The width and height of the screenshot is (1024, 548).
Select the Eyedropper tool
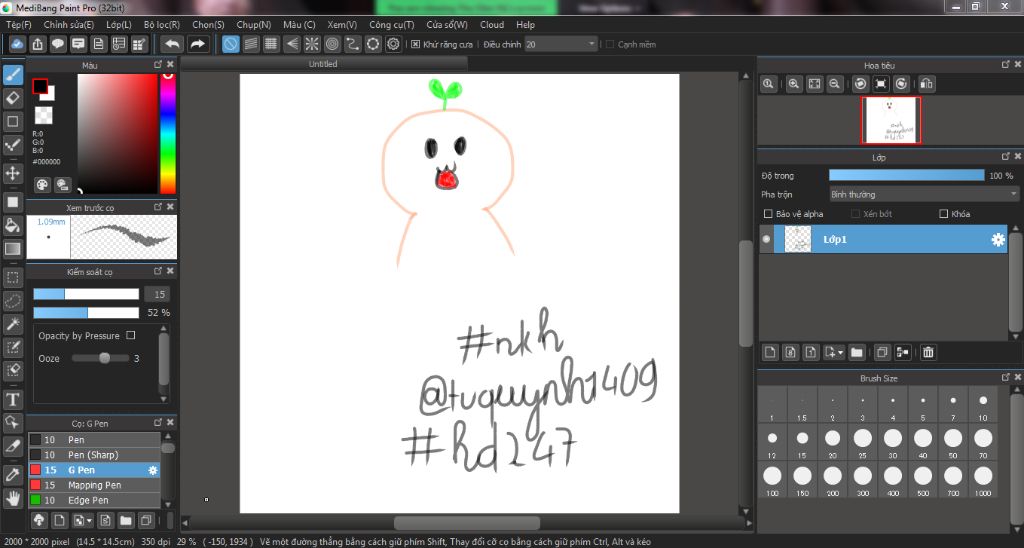(12, 475)
